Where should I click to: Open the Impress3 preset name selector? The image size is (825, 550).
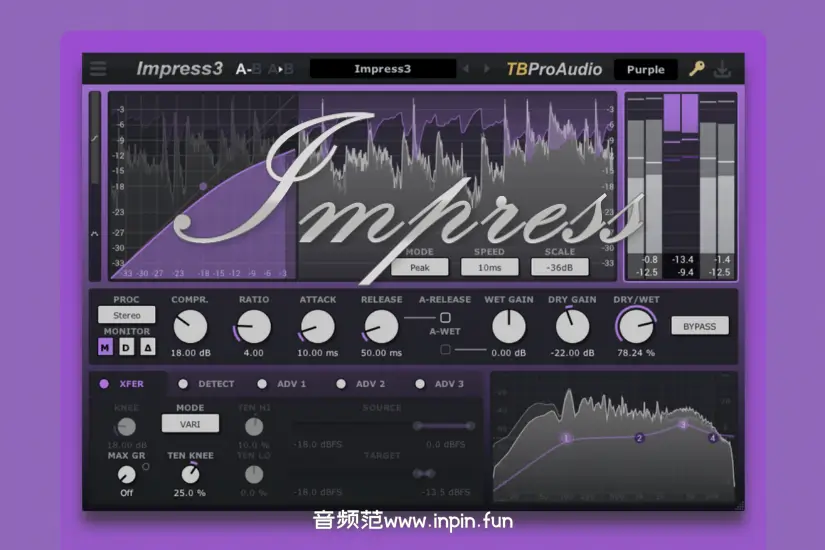[383, 69]
